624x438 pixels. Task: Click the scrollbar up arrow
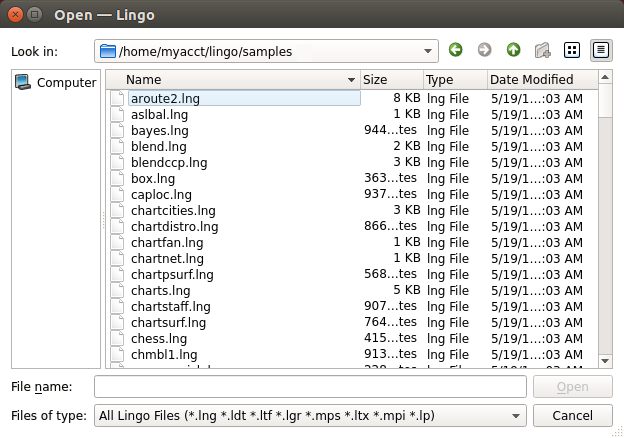coord(605,77)
